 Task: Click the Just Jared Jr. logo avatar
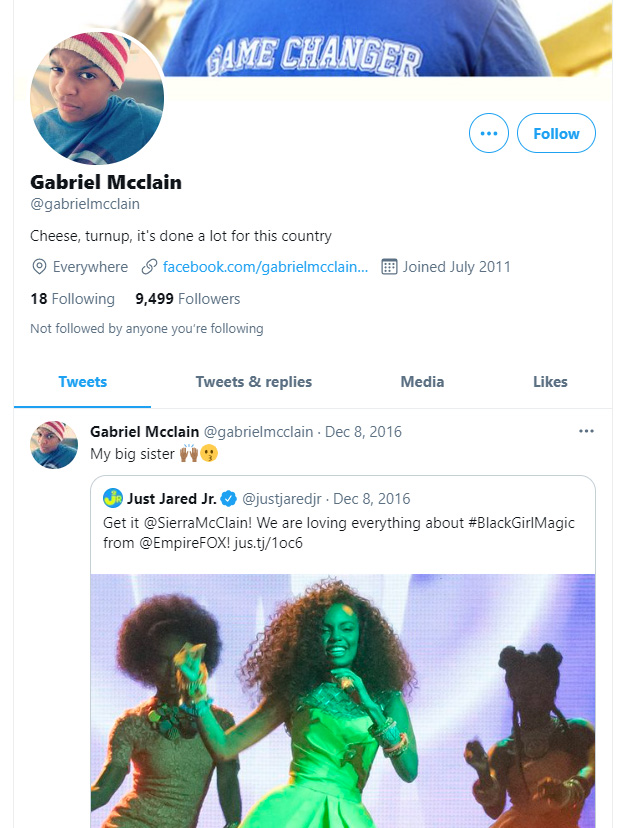point(112,498)
